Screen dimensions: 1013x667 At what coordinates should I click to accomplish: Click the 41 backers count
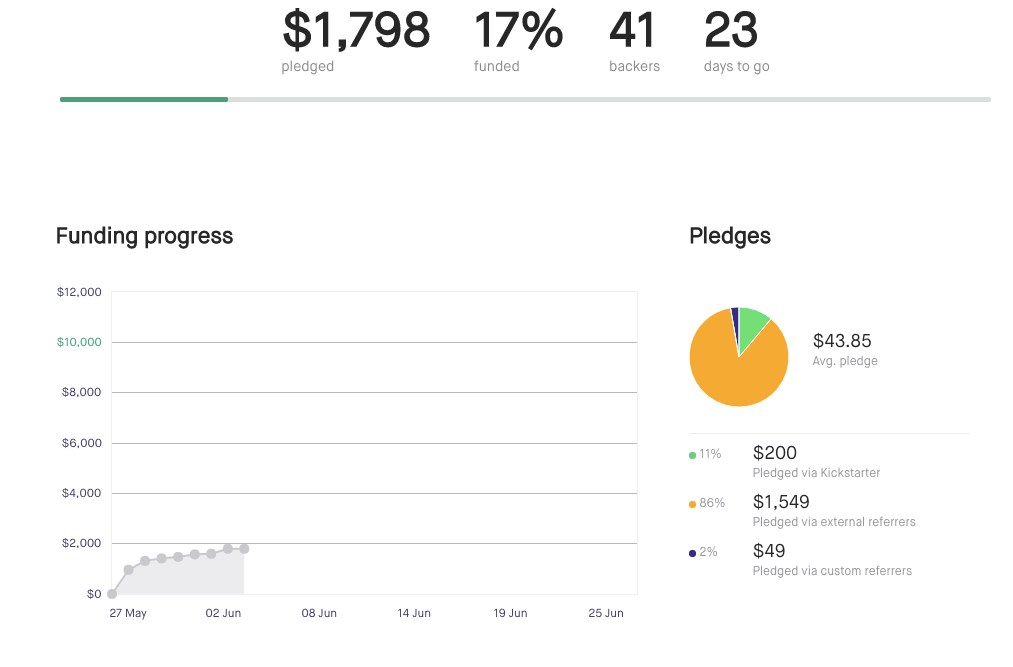click(632, 30)
